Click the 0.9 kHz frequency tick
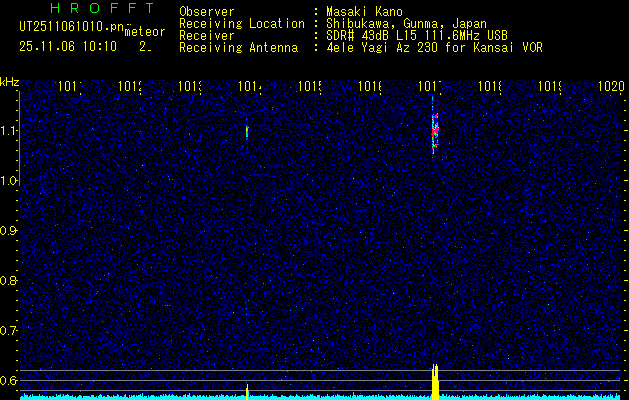Viewport: 629px width, 400px height. 9,230
